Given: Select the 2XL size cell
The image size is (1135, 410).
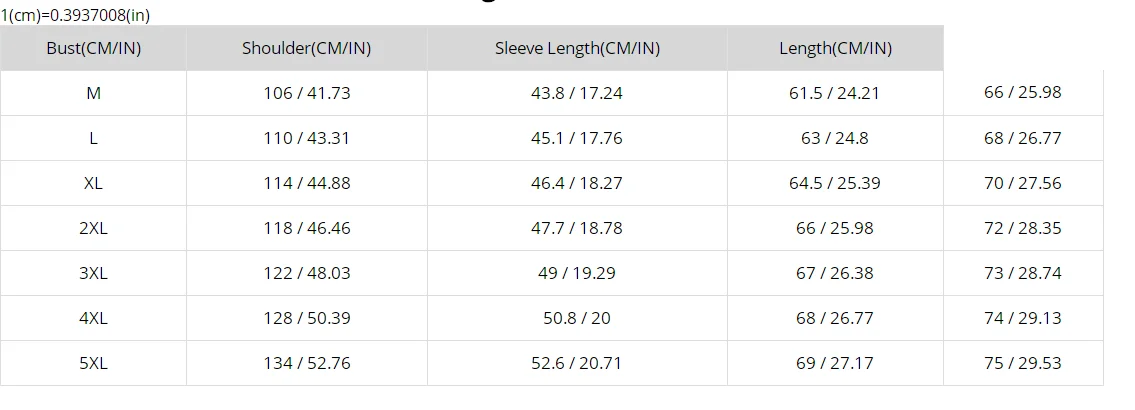Looking at the screenshot, I should pyautogui.click(x=93, y=228).
